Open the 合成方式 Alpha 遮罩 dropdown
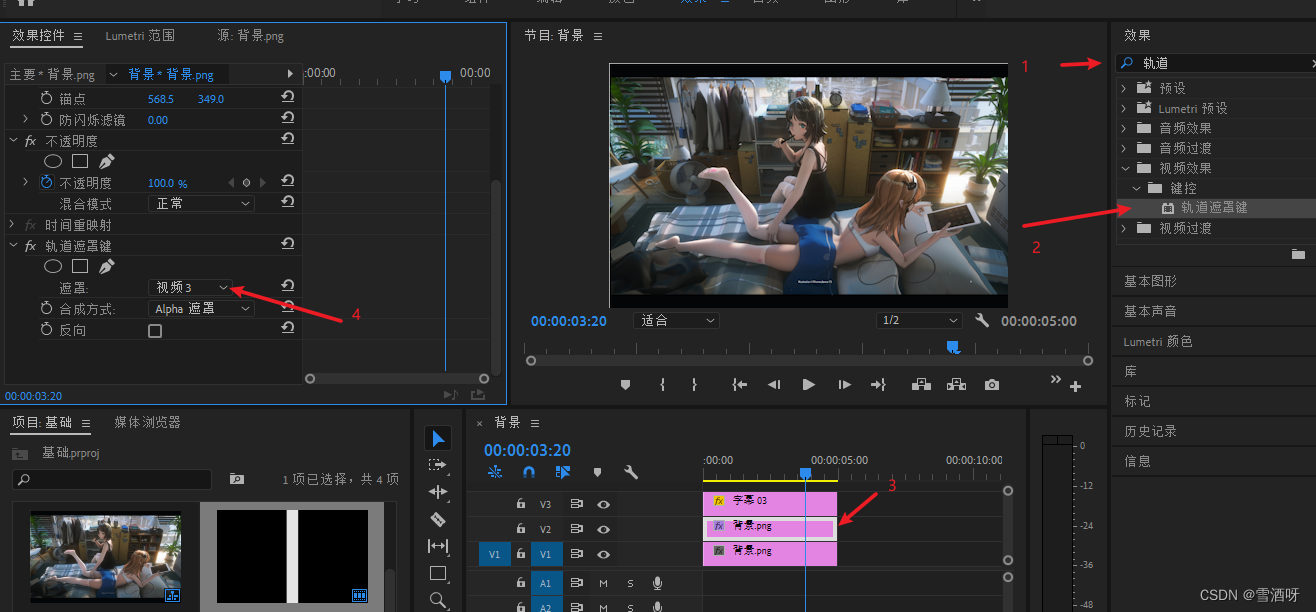 (201, 309)
